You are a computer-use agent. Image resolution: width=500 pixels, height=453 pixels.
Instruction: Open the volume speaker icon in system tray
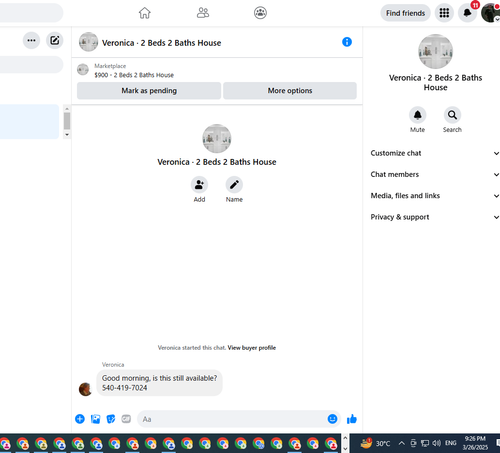[x=436, y=443]
